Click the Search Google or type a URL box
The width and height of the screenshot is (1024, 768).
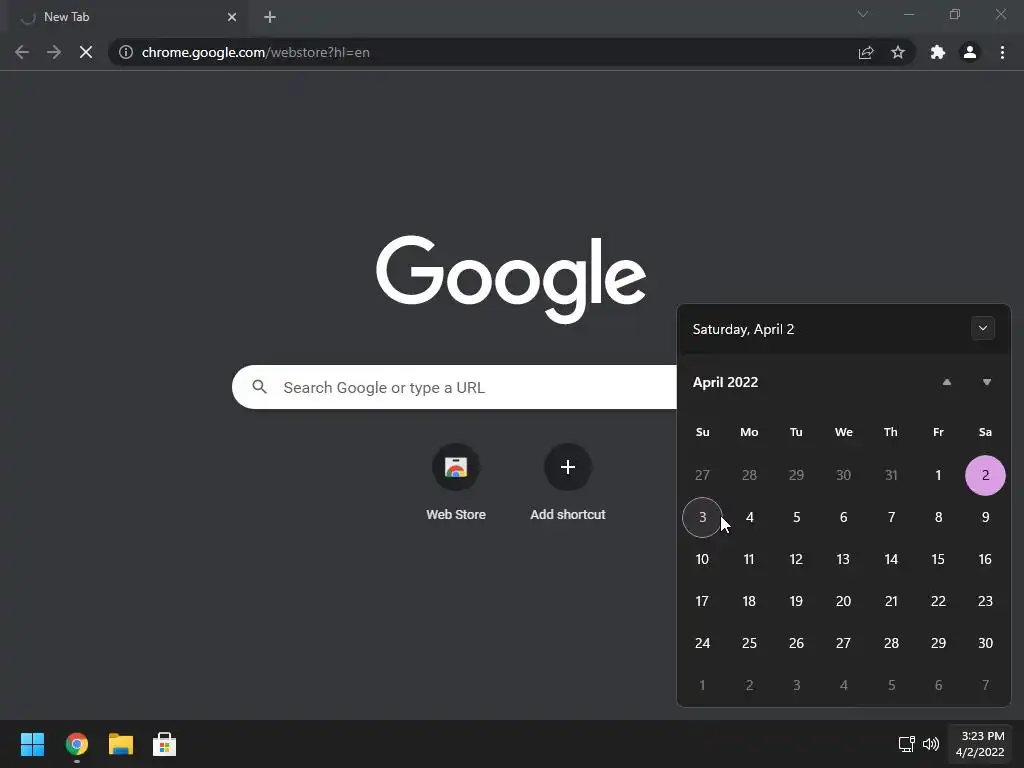click(454, 387)
